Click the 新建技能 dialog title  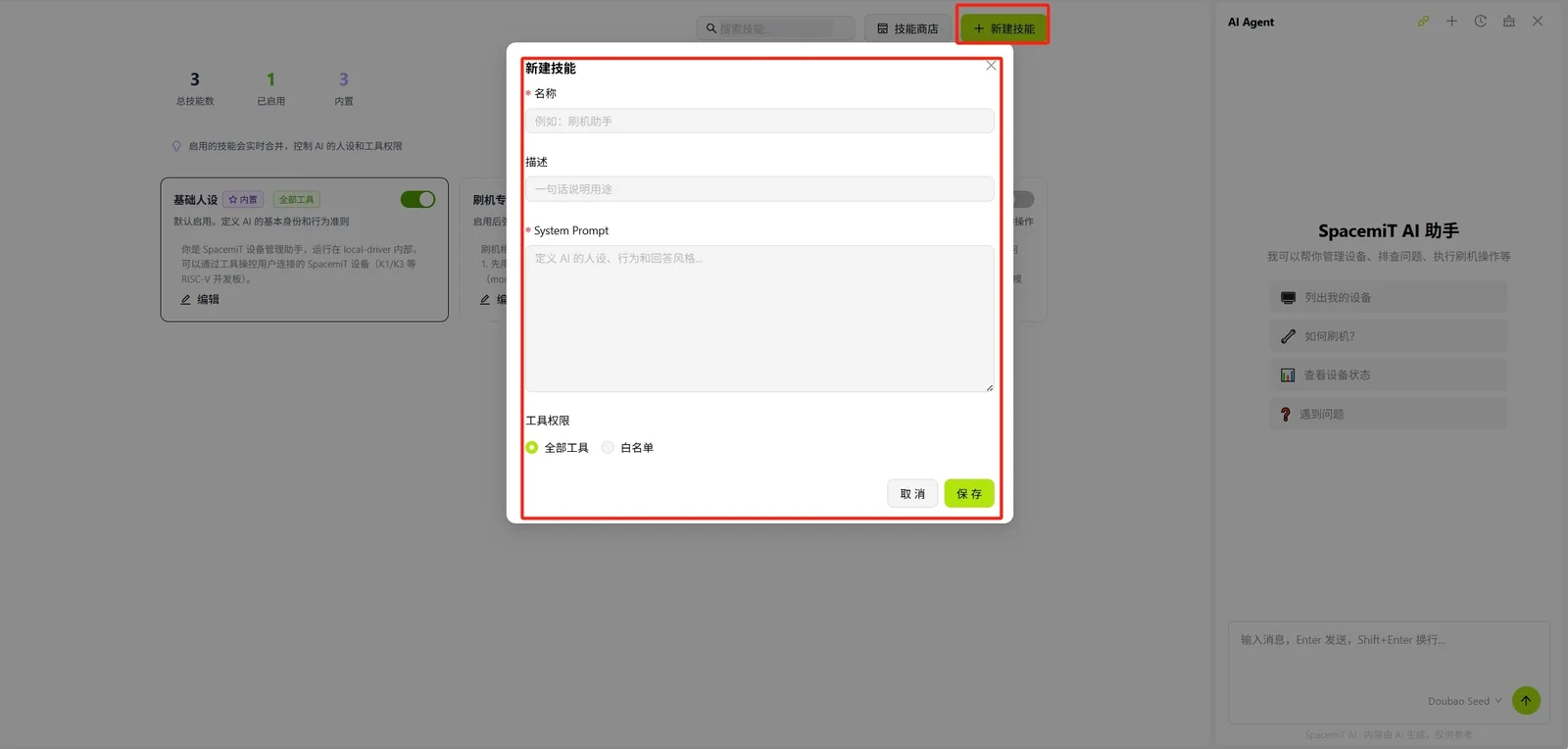[x=551, y=68]
